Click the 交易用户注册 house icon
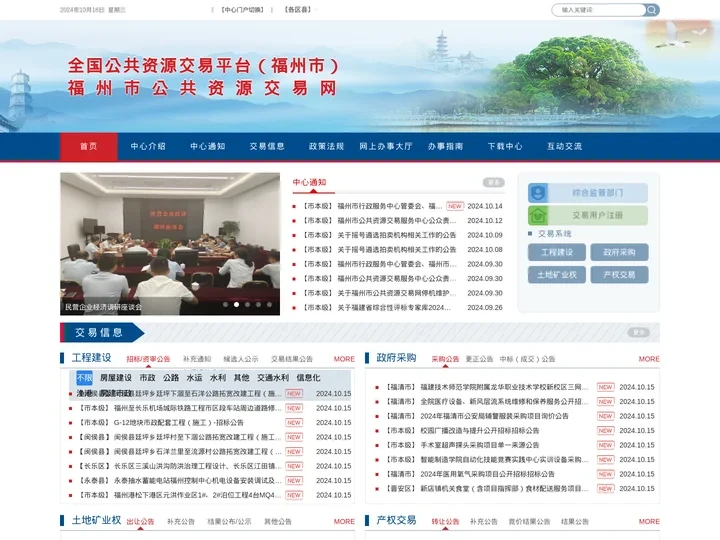Image resolution: width=720 pixels, height=540 pixels. (538, 215)
